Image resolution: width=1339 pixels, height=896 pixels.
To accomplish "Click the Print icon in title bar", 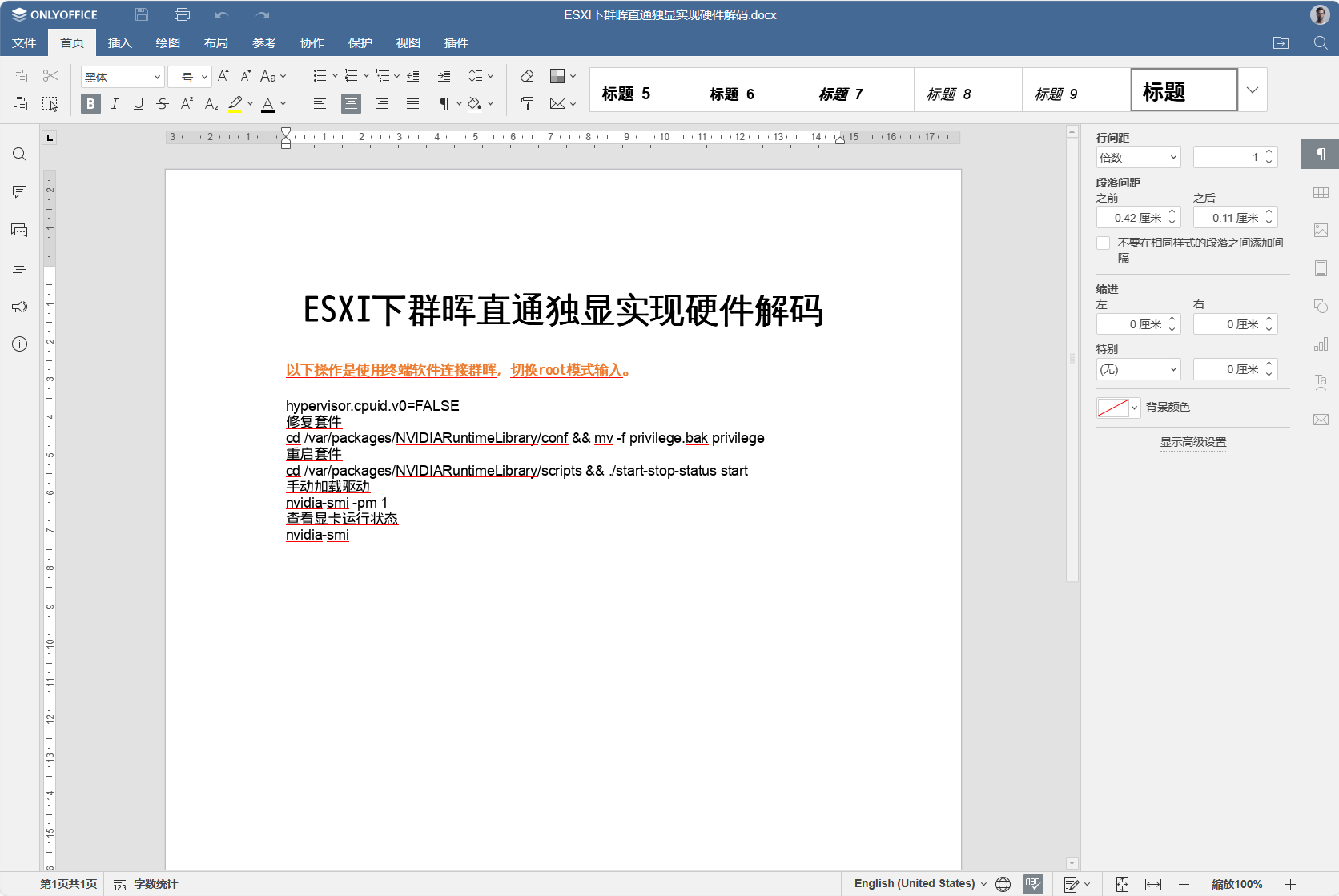I will (x=182, y=14).
